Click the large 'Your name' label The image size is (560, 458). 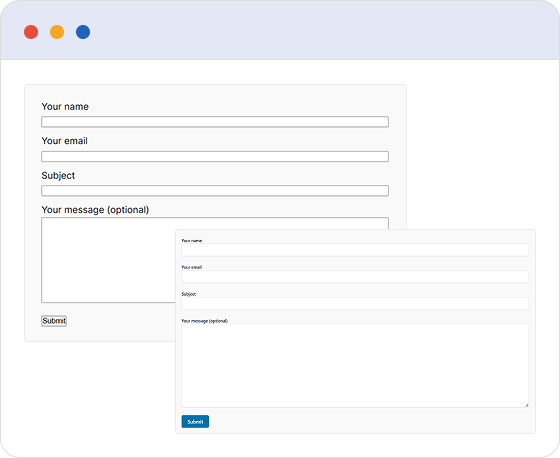(x=65, y=106)
